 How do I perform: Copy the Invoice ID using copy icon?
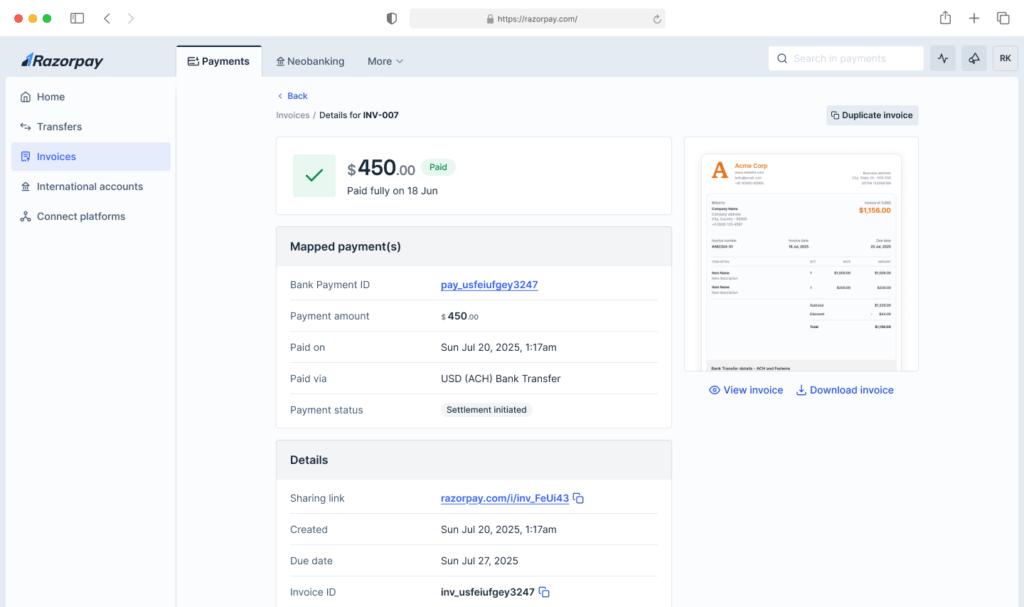coord(544,592)
